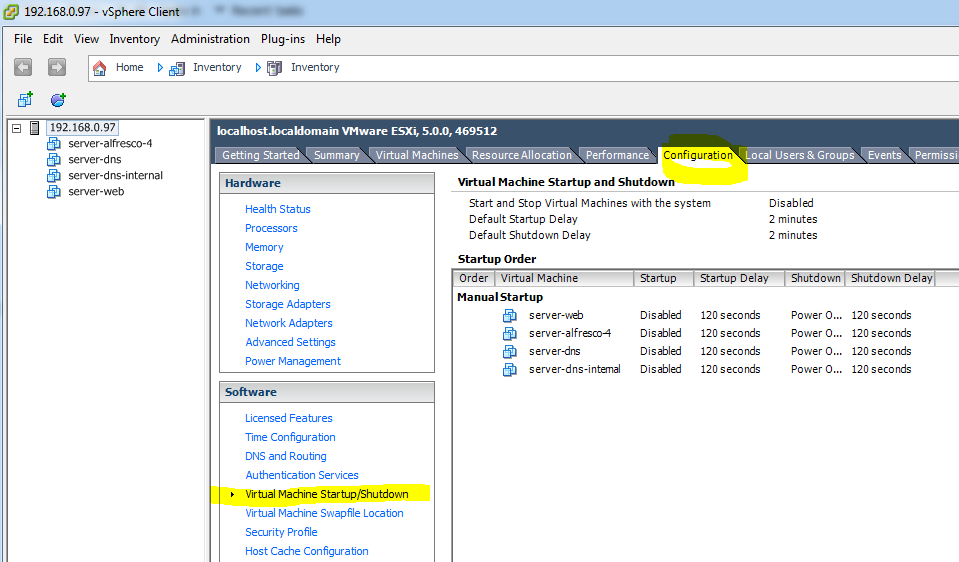Open the Help menu
959x562 pixels.
(328, 39)
